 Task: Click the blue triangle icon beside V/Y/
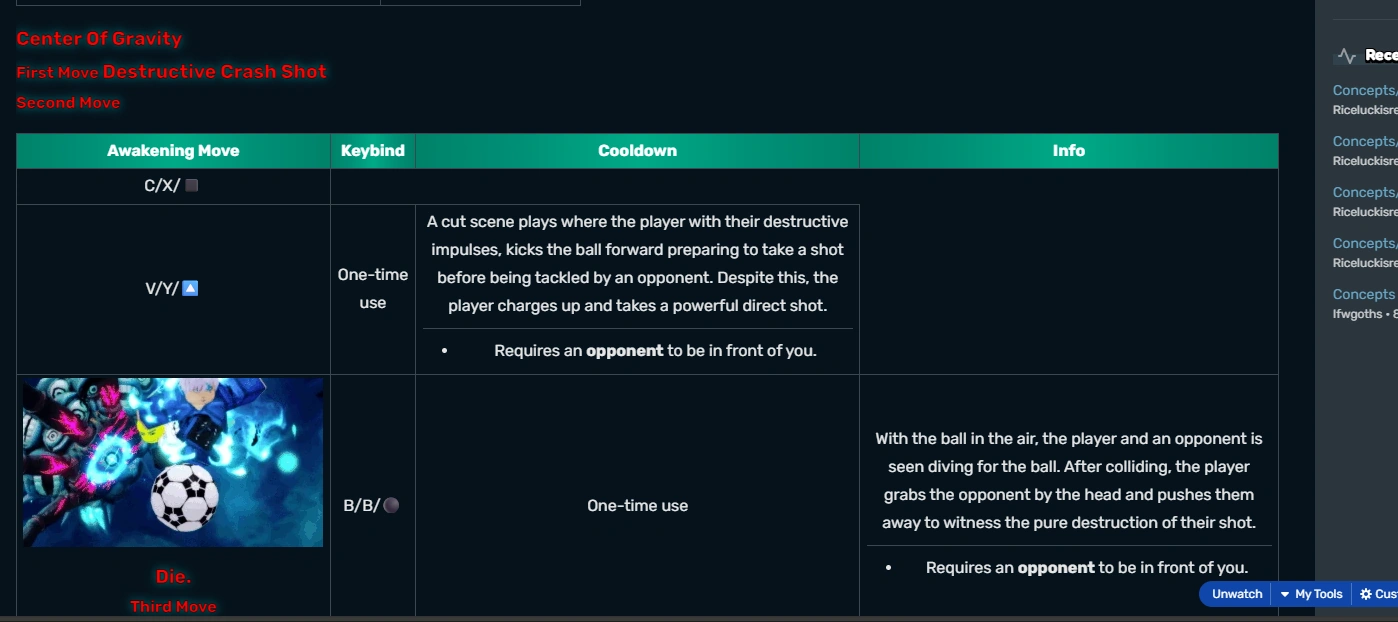pos(190,289)
